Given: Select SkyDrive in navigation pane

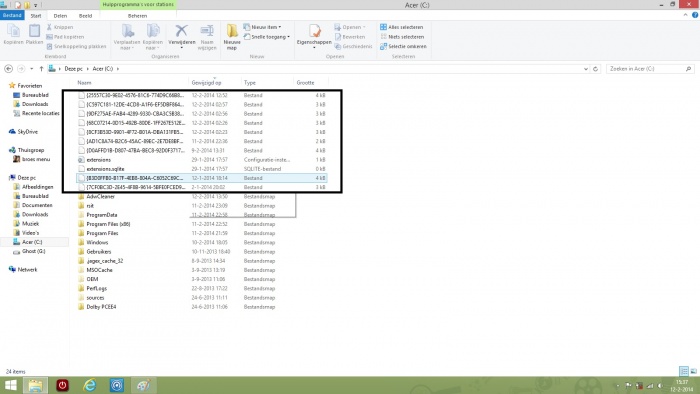Looking at the screenshot, I should (28, 132).
